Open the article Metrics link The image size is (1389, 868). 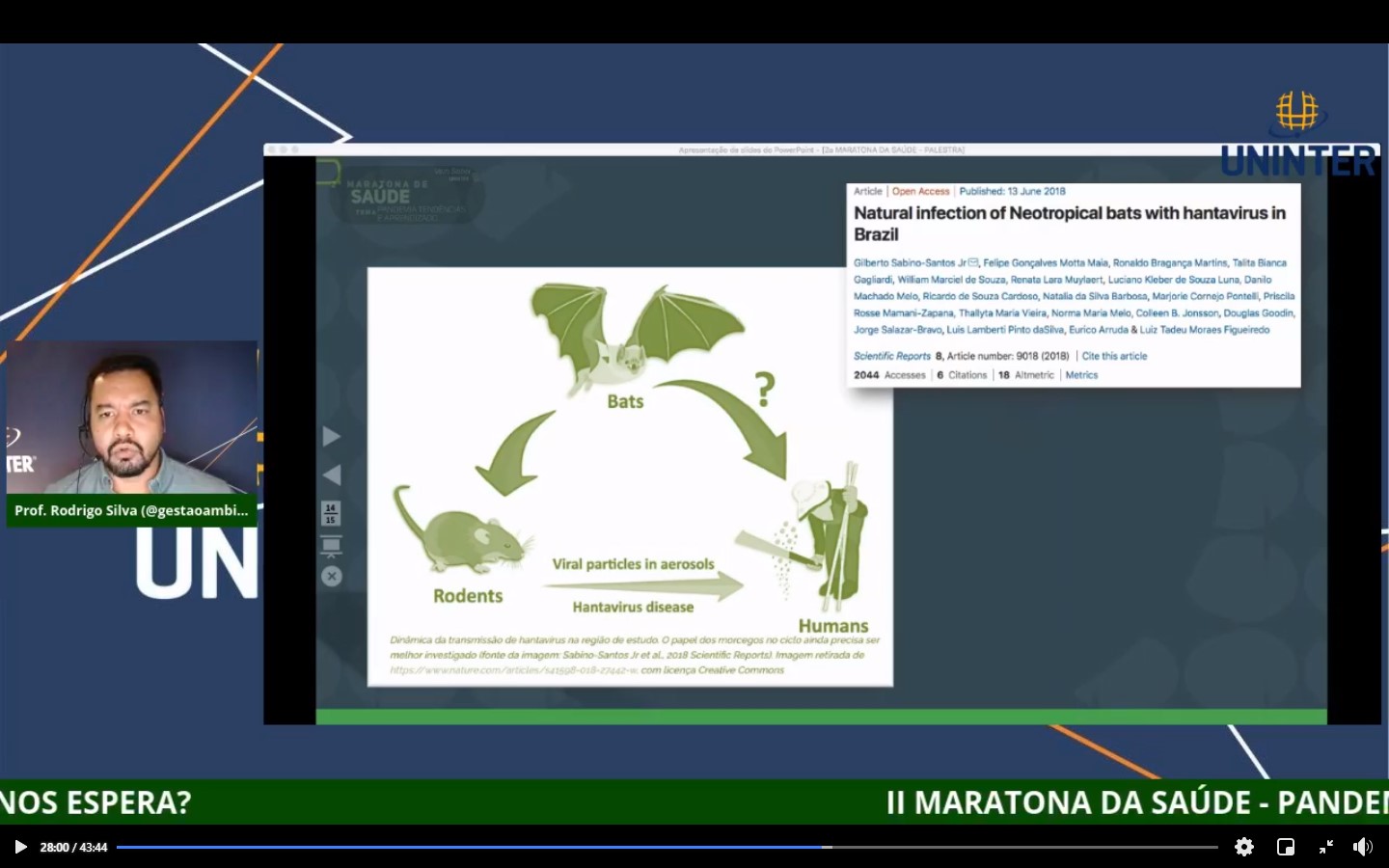pos(1081,375)
